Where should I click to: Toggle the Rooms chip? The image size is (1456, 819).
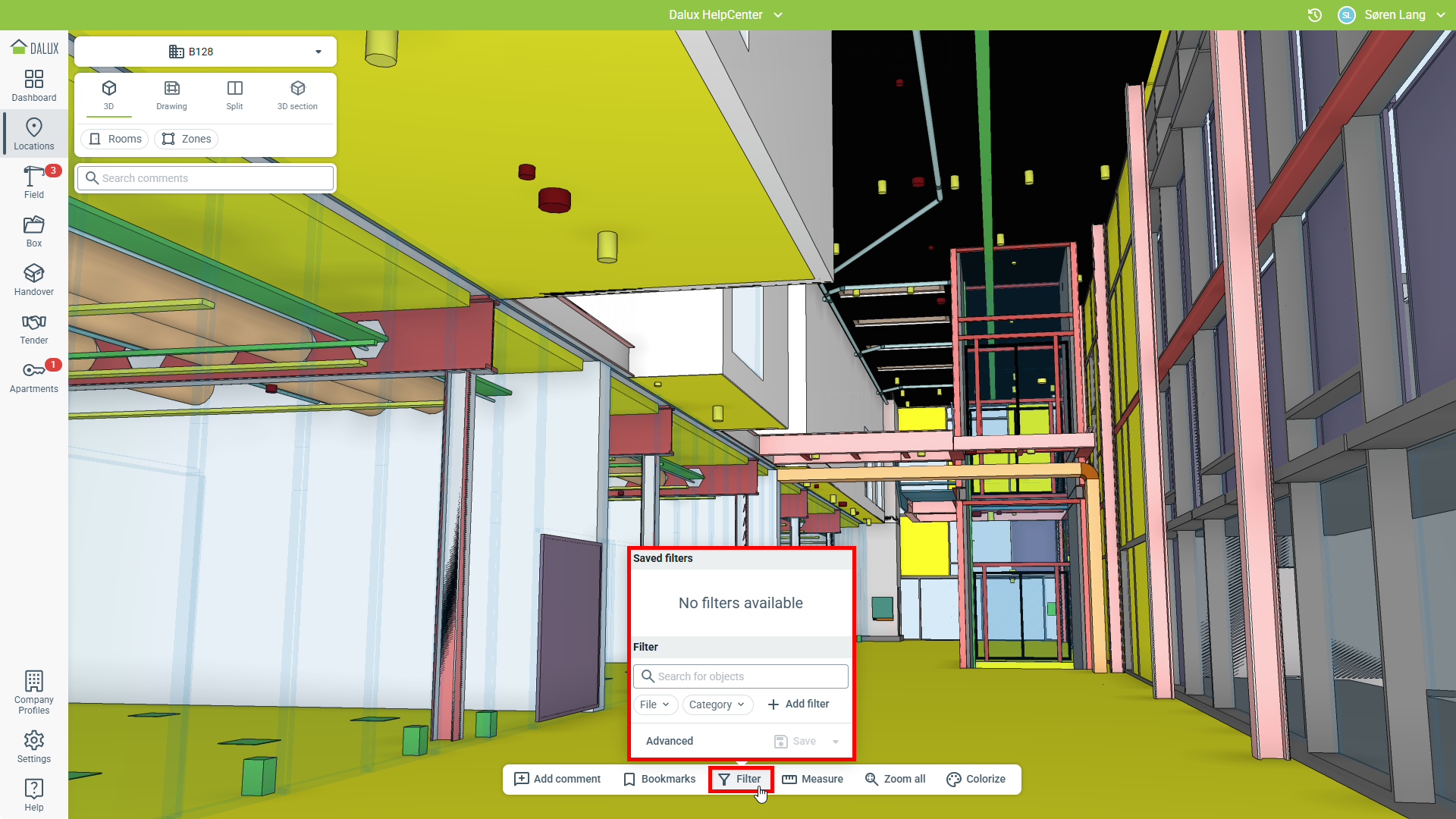coord(115,139)
